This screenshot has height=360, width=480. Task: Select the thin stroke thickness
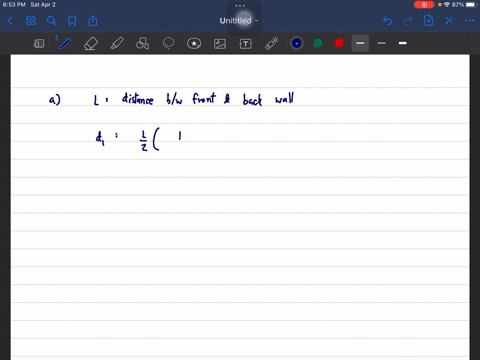382,43
